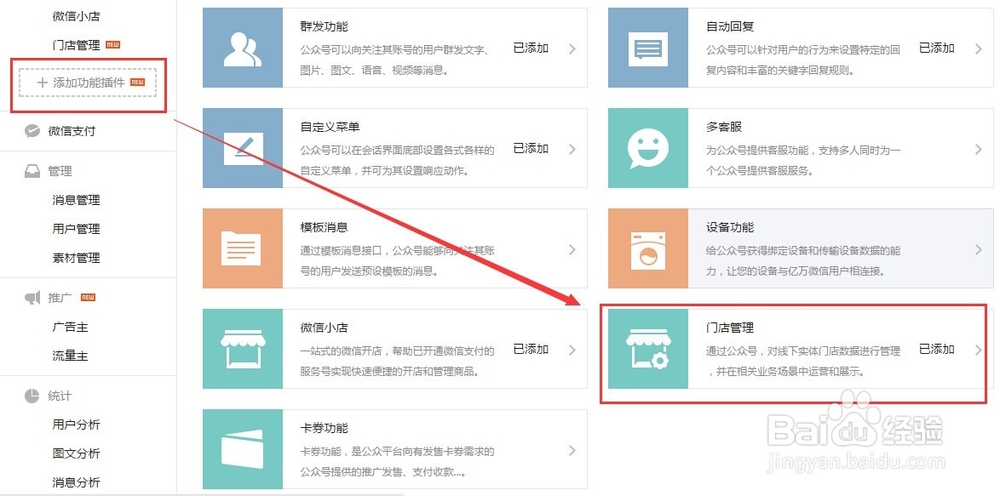Open 流量主 under 推广 in the sidebar
This screenshot has height=496, width=1000.
70,356
